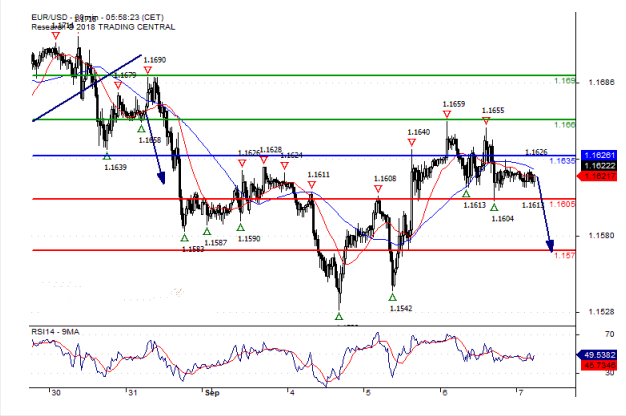Click the green triangle marker at 1.1587

click(x=207, y=232)
